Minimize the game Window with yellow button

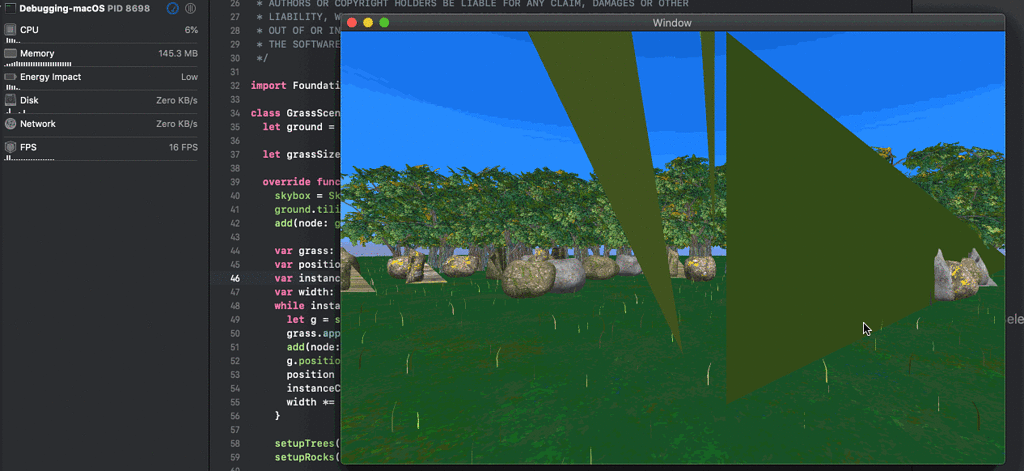click(x=368, y=23)
